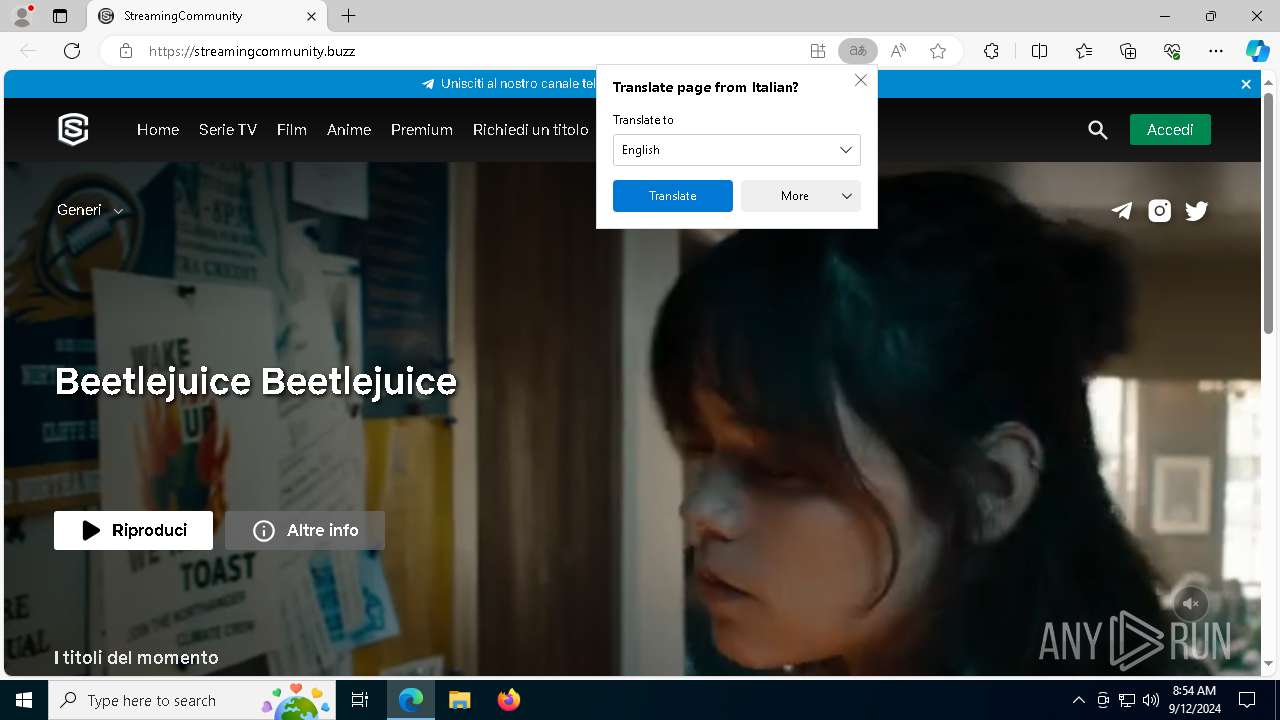
Task: Open the Serie TV menu item
Action: coord(228,130)
